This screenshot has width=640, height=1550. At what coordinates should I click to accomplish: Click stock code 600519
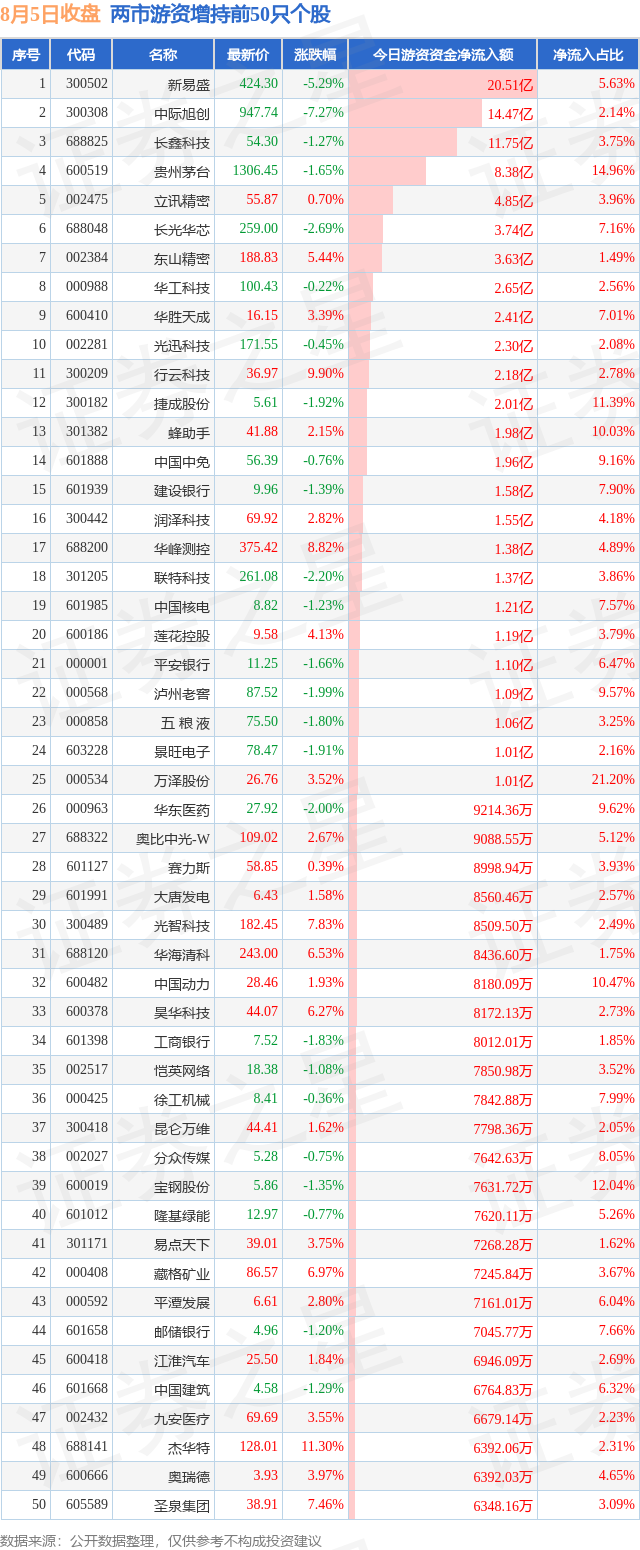pos(87,171)
